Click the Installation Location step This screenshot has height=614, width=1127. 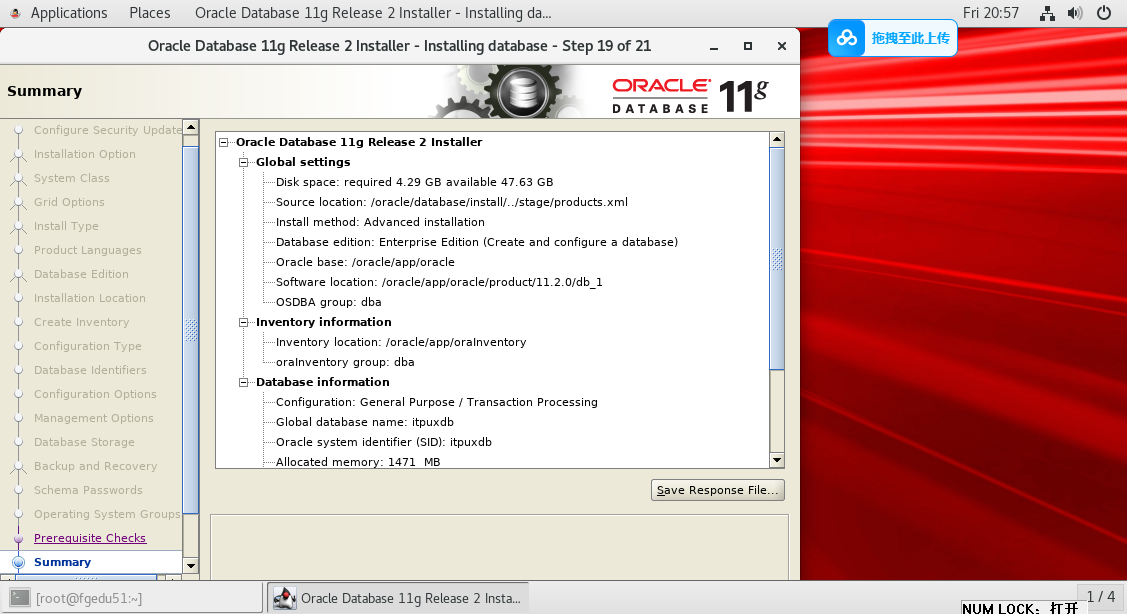click(90, 298)
